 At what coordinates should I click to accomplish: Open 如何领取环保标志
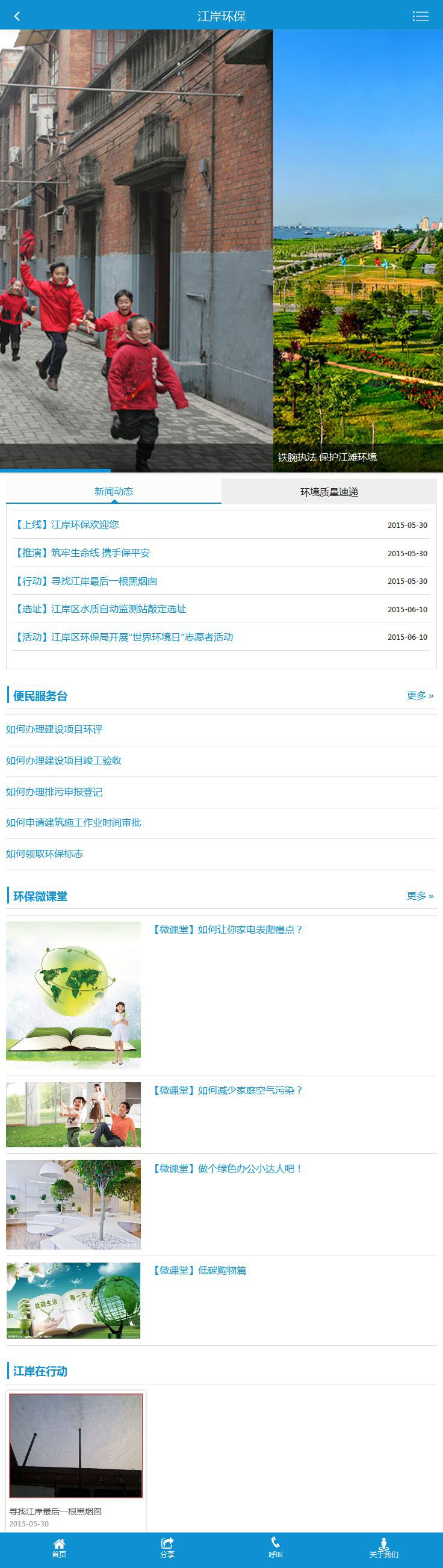45,854
